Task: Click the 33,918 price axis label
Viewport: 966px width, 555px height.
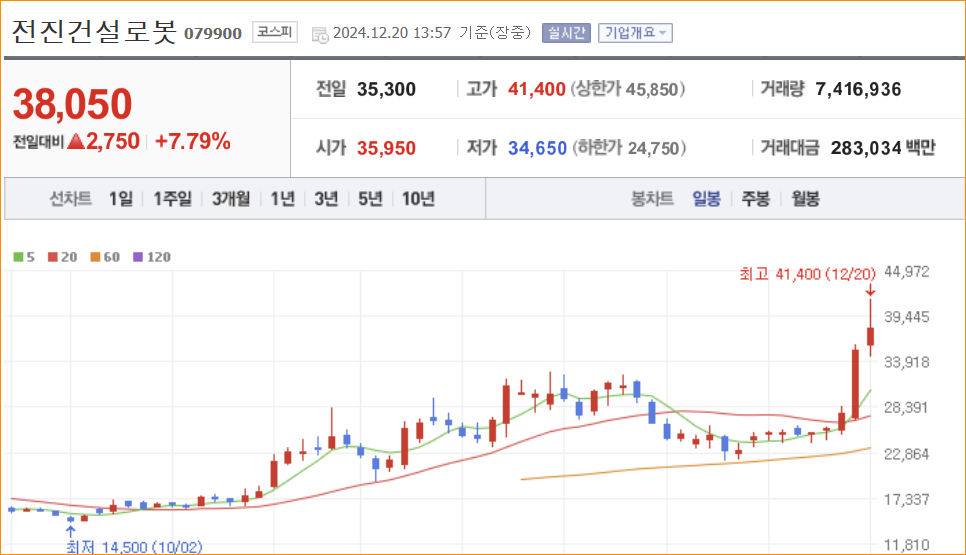Action: pos(906,362)
